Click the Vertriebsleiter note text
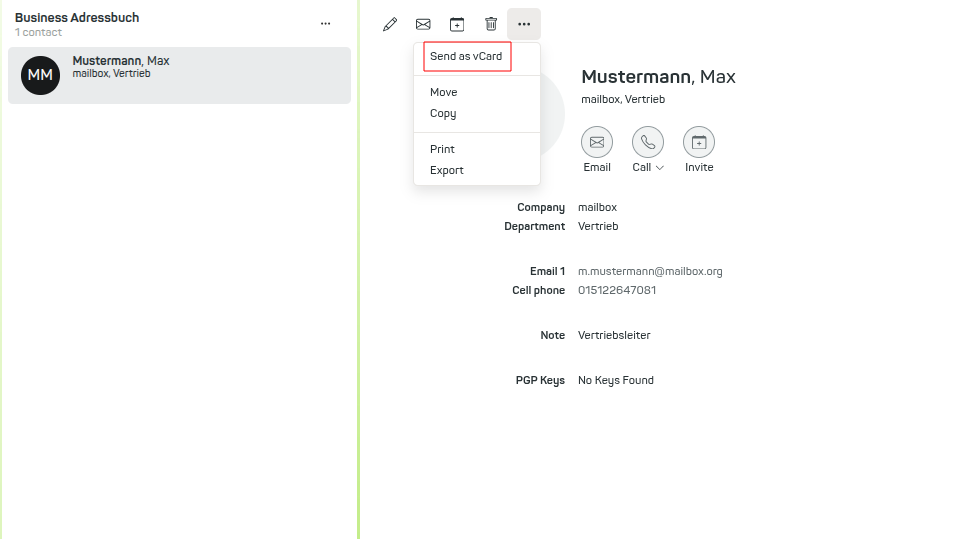 (x=614, y=335)
